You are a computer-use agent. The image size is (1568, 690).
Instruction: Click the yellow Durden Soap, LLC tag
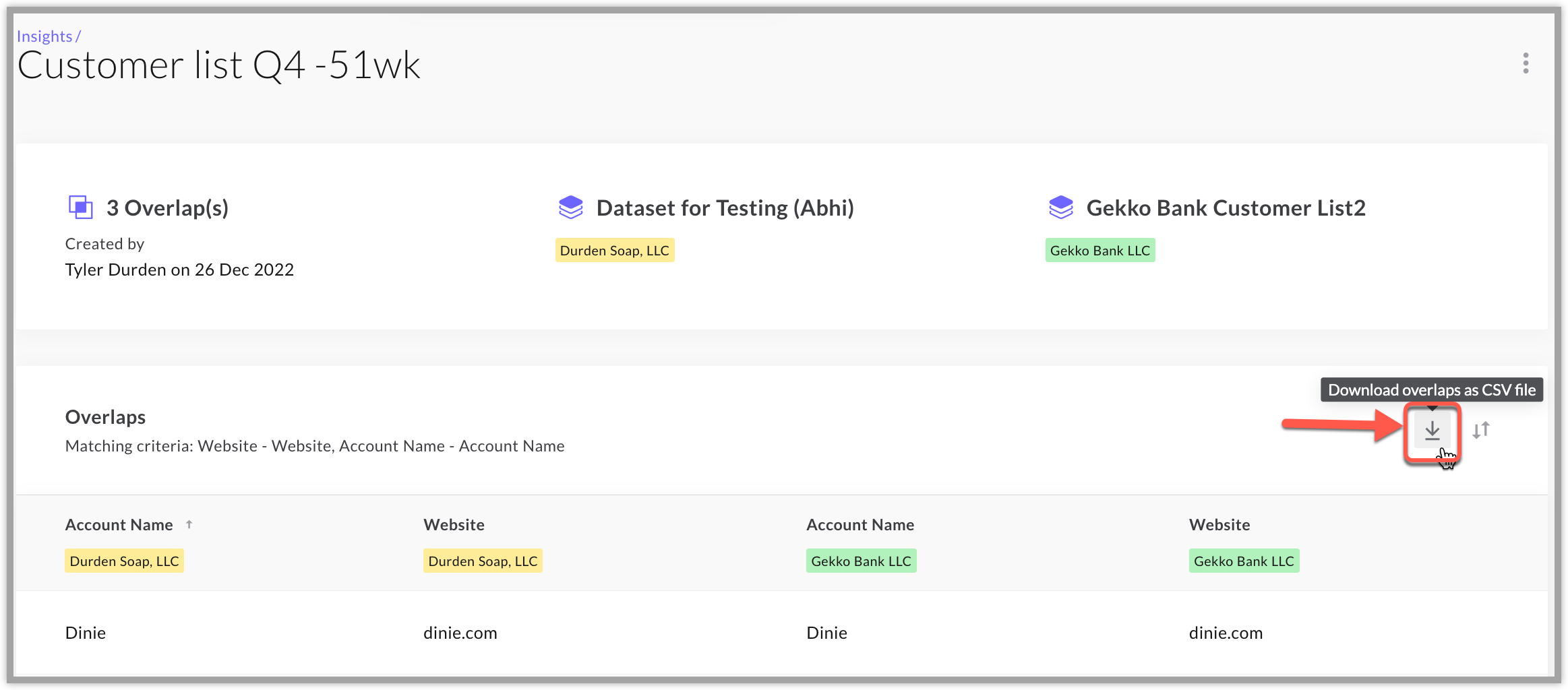(614, 250)
